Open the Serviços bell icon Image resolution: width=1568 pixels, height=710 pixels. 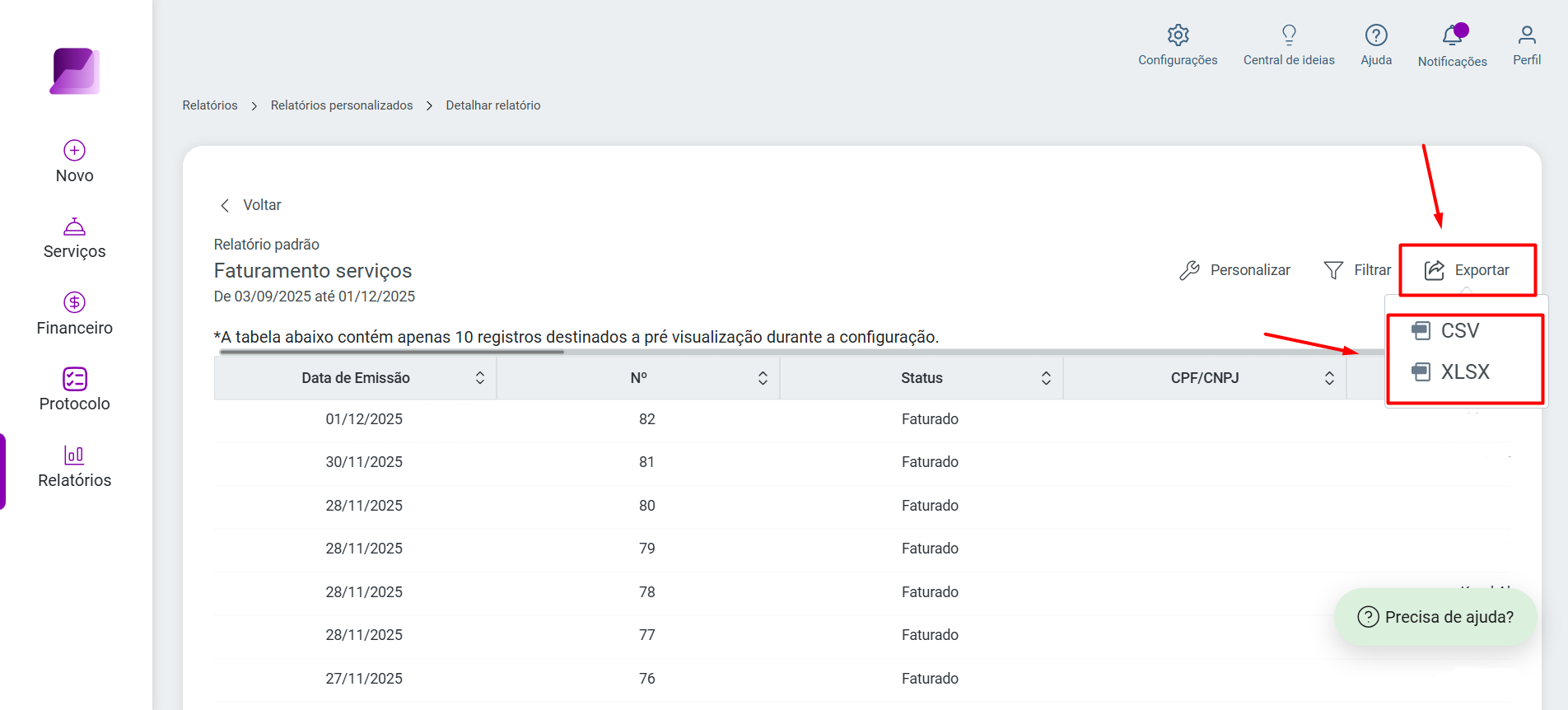click(75, 227)
